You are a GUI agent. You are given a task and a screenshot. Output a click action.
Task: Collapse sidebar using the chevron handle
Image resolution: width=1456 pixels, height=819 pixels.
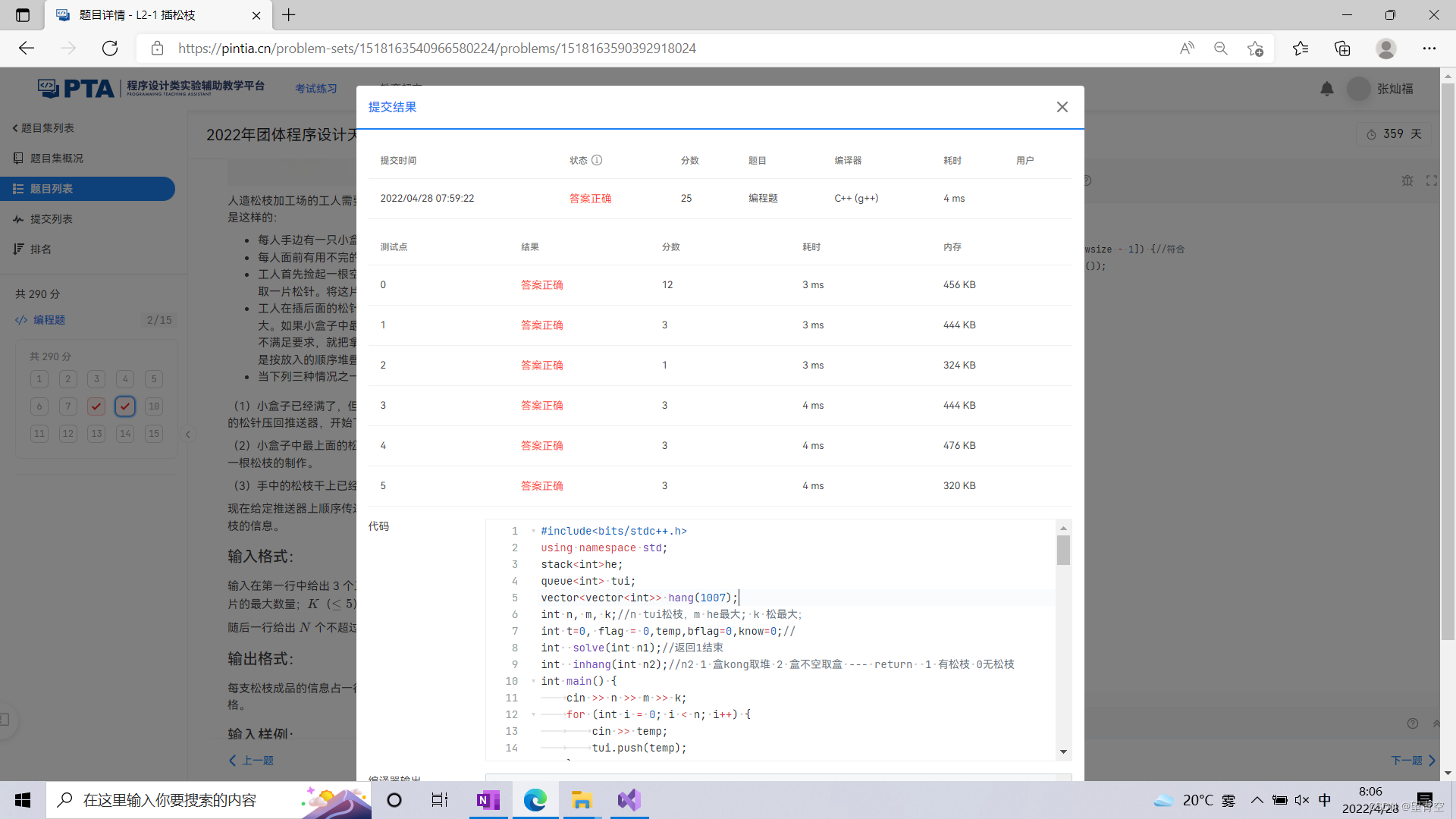click(x=187, y=435)
